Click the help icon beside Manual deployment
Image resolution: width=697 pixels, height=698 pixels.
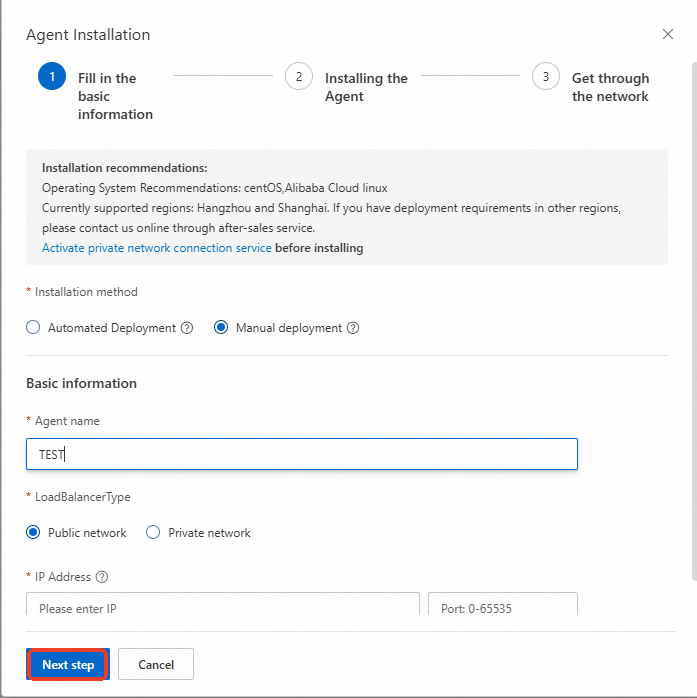[x=353, y=328]
